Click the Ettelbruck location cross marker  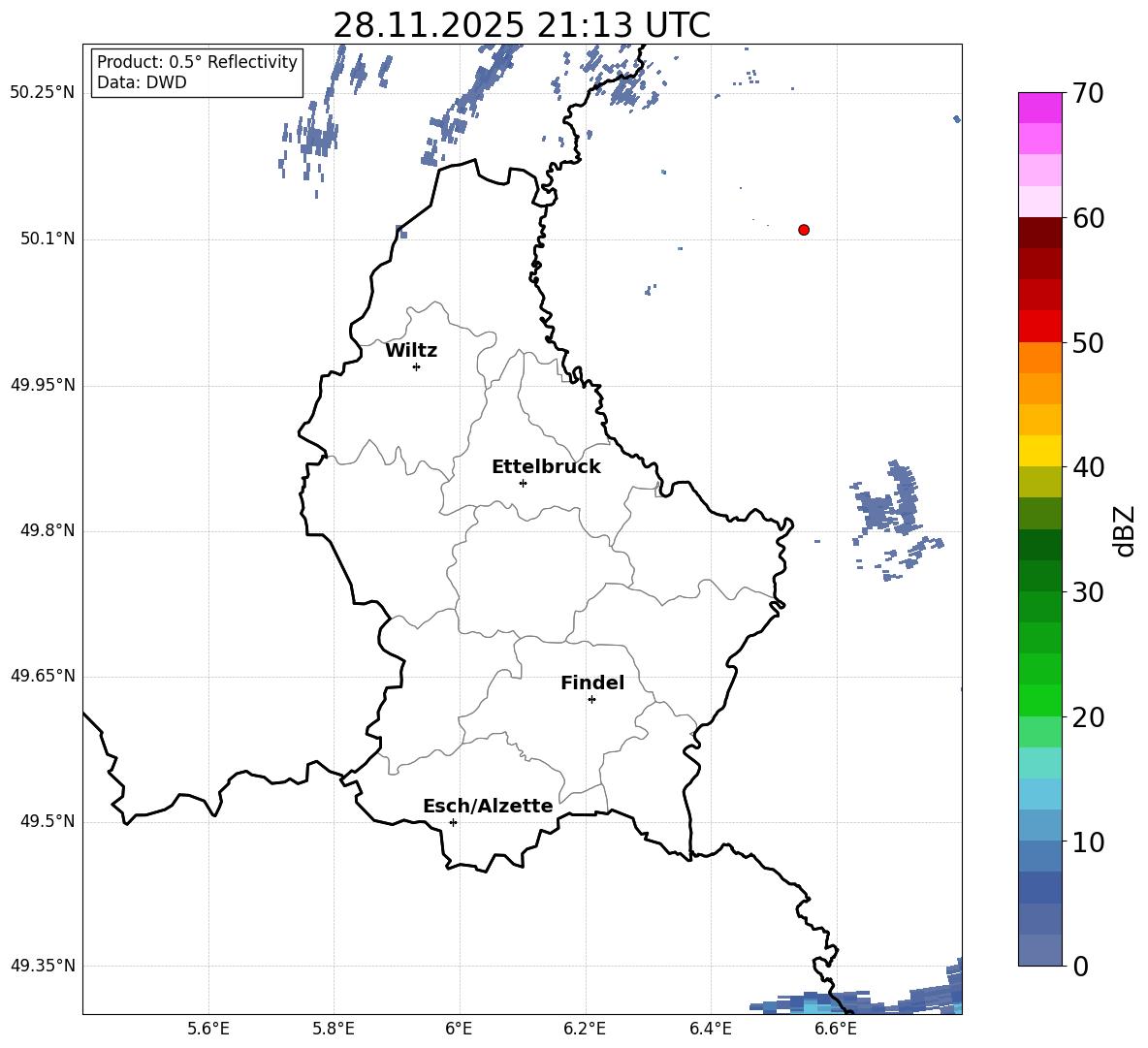tap(523, 483)
